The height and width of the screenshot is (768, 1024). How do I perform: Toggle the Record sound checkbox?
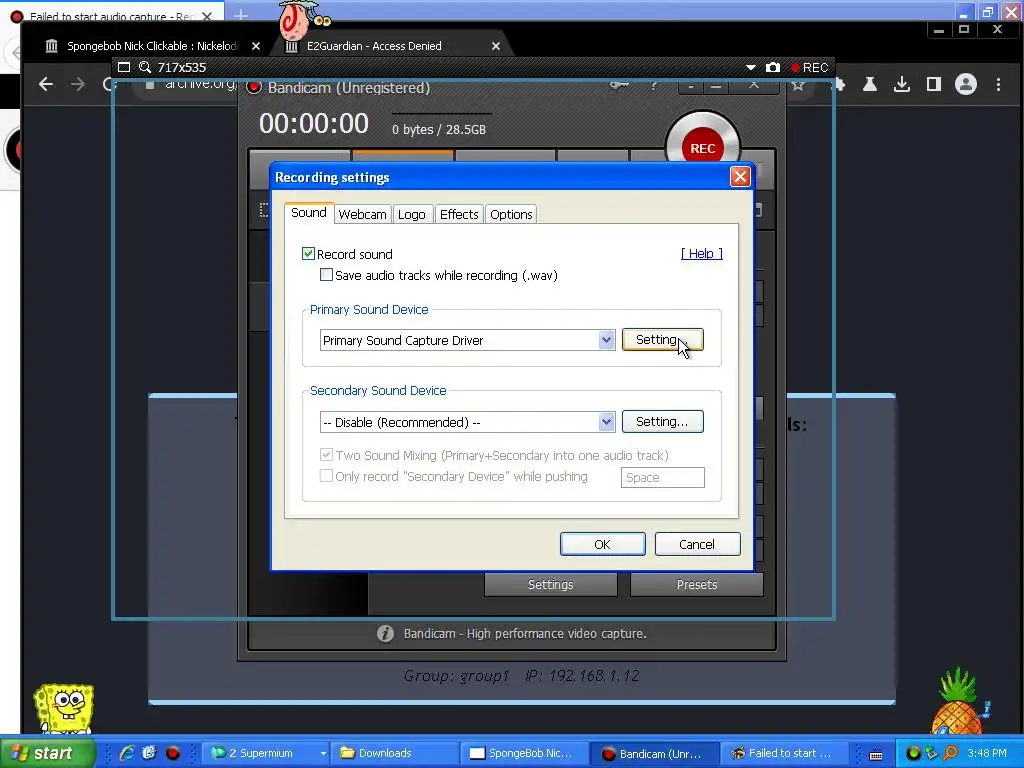click(308, 254)
